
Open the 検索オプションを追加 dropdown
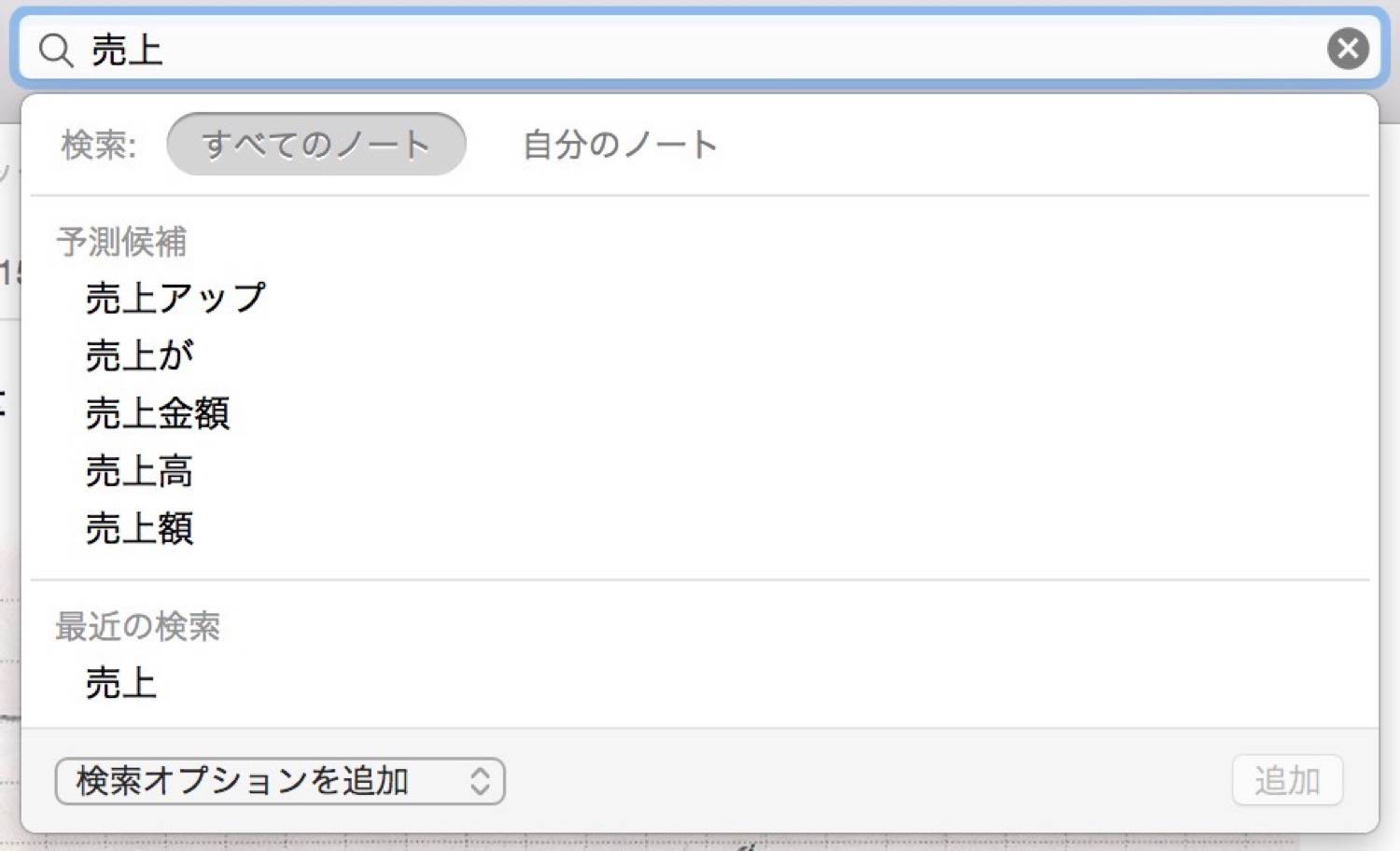point(280,781)
